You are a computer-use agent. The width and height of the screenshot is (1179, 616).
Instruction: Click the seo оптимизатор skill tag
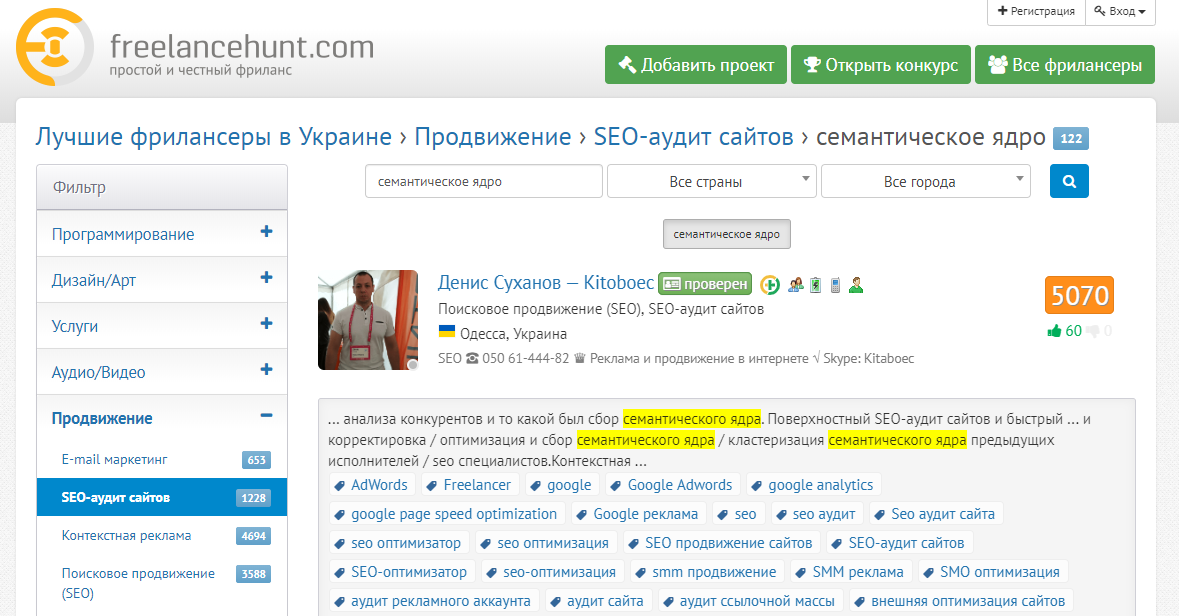tap(399, 543)
